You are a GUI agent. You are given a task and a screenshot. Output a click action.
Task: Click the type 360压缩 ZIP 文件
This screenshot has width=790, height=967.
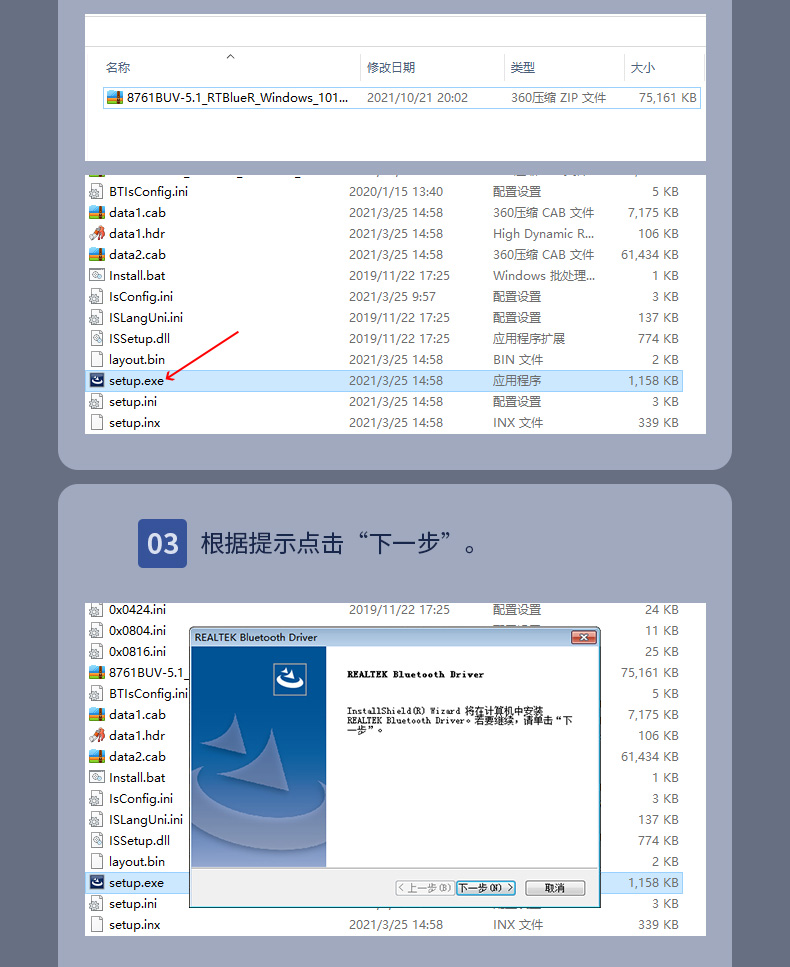pos(559,97)
